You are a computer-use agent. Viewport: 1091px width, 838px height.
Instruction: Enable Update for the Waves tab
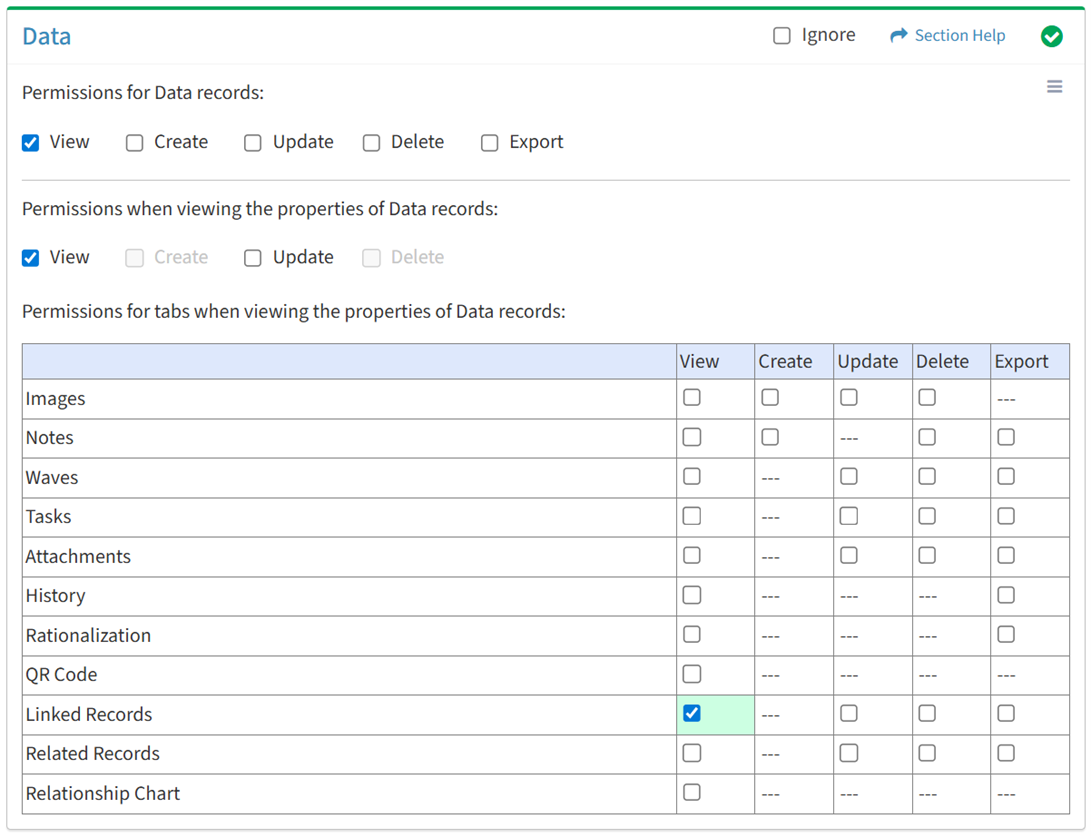click(849, 477)
